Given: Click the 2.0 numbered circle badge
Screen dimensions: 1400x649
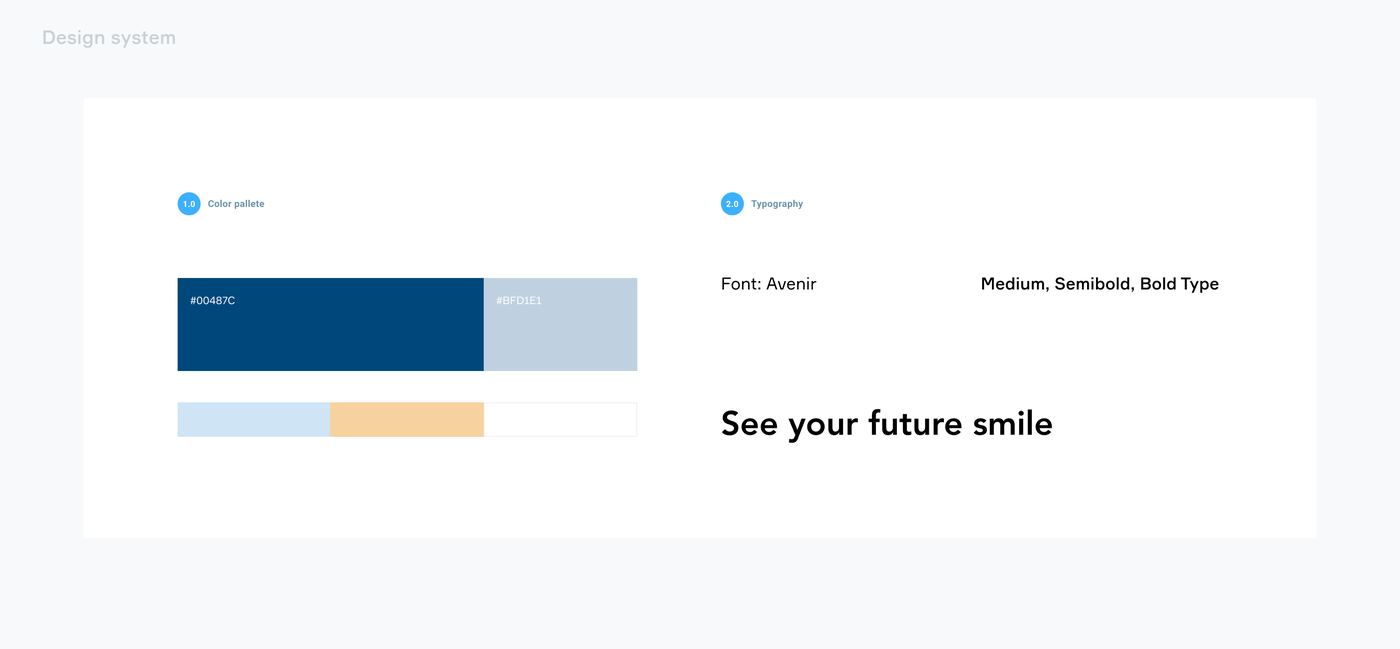Looking at the screenshot, I should (x=732, y=204).
